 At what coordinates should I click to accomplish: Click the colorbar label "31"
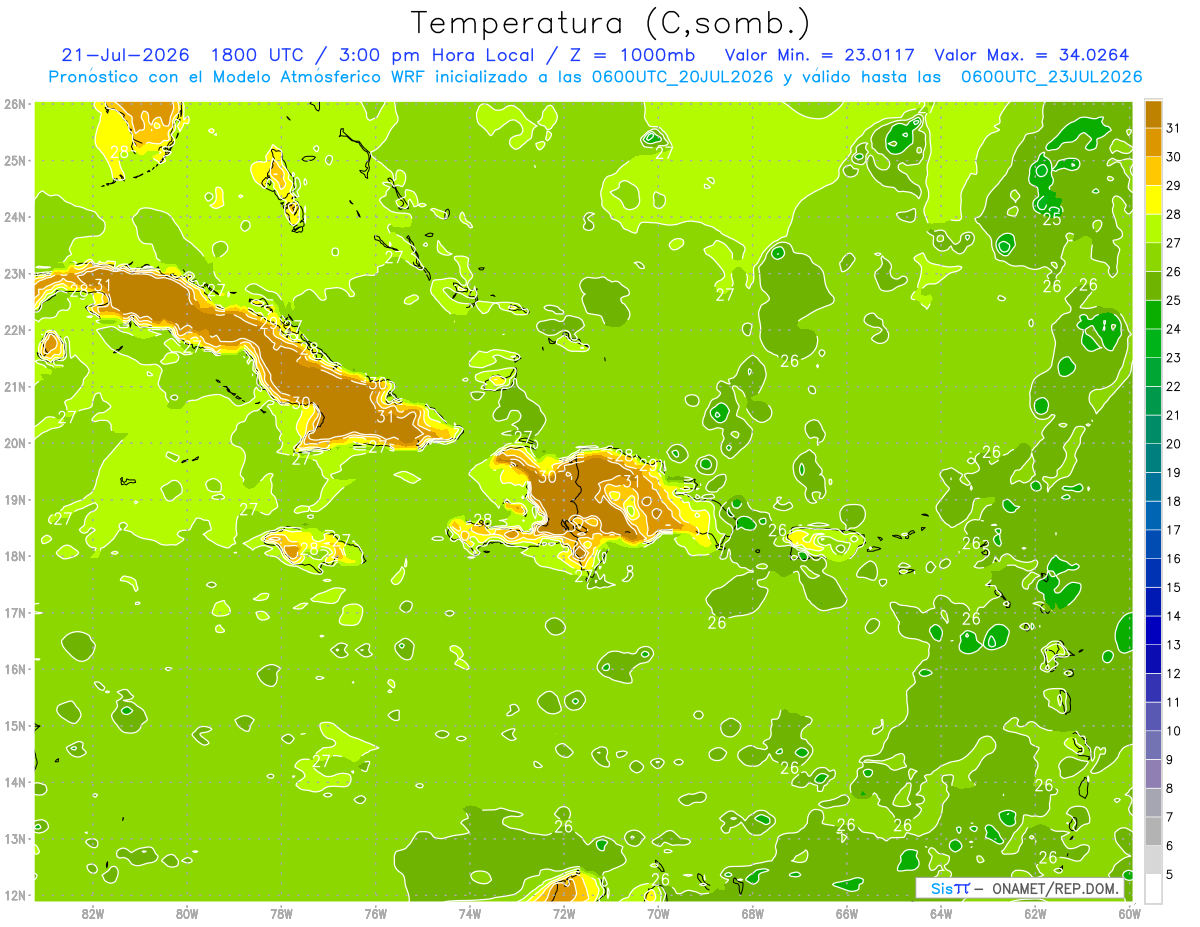(x=1173, y=128)
